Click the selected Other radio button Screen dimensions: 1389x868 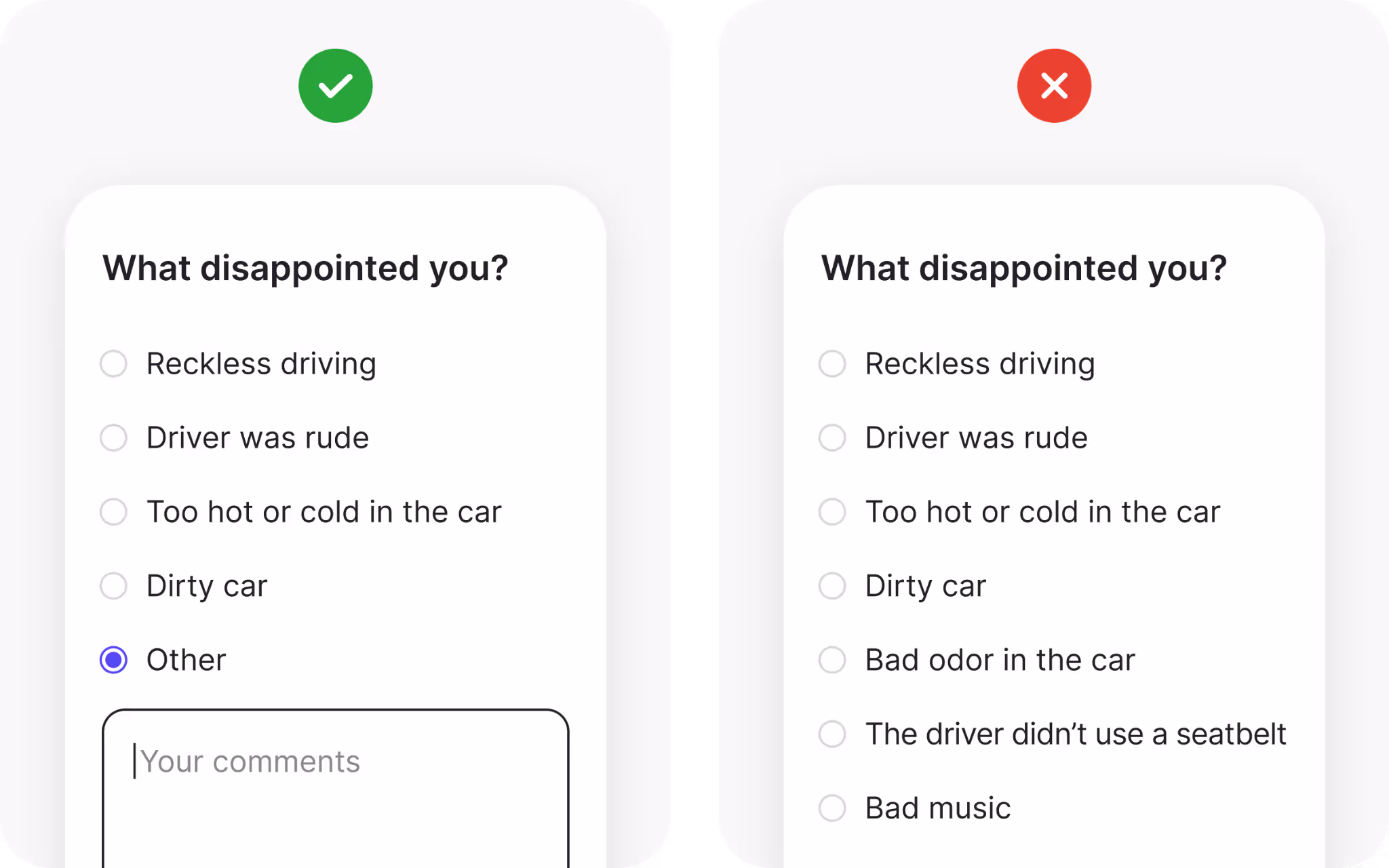click(x=114, y=660)
